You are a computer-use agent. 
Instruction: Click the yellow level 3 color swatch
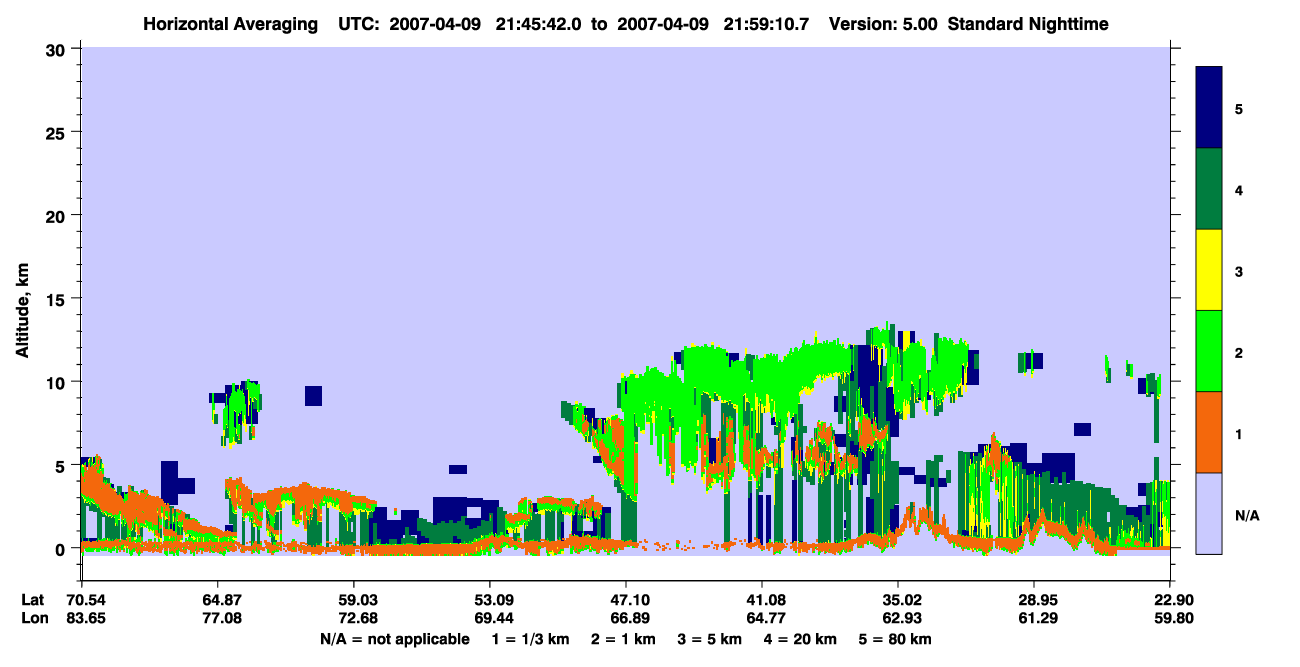pos(1209,270)
